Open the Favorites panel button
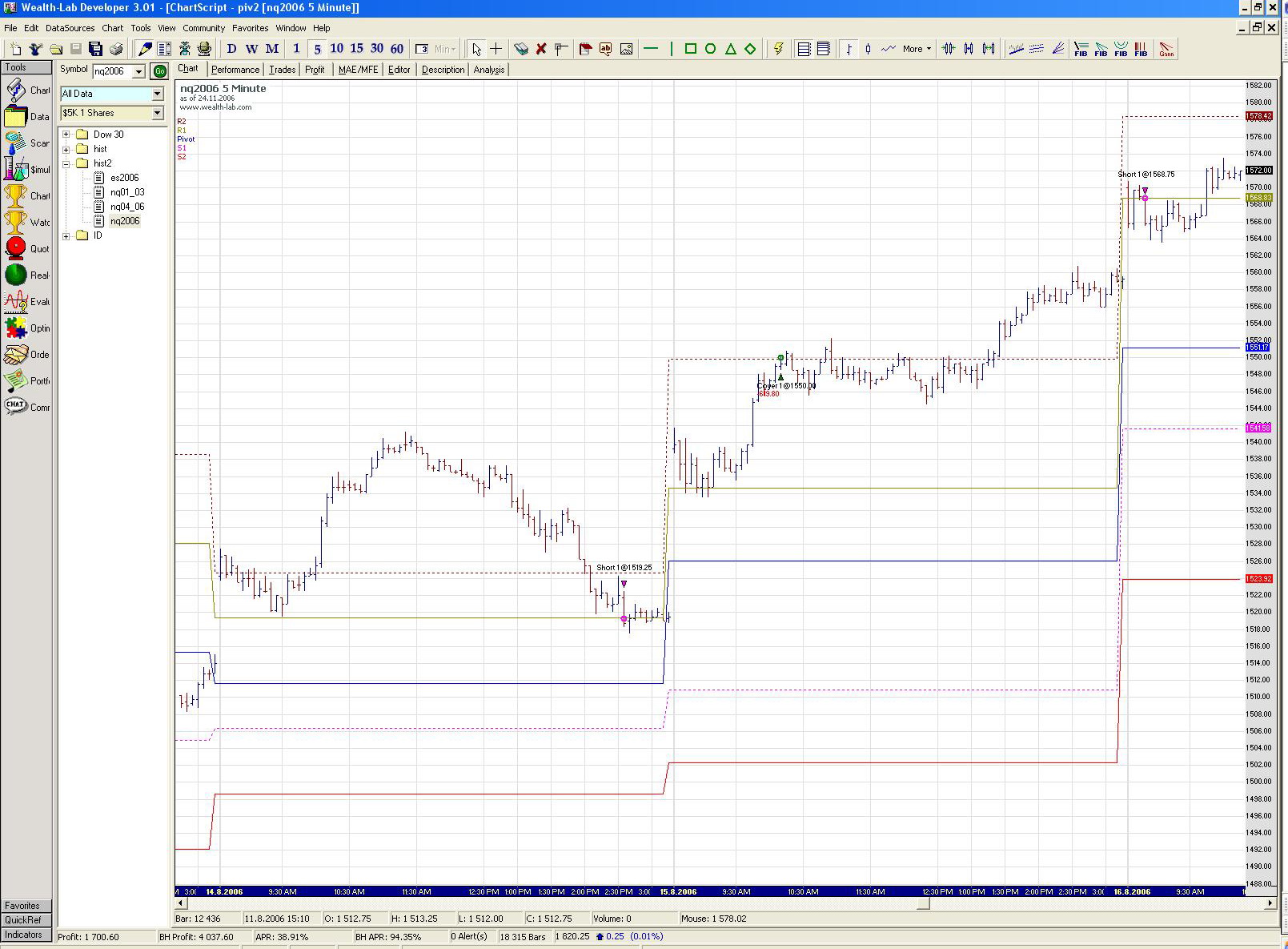 pyautogui.click(x=26, y=906)
